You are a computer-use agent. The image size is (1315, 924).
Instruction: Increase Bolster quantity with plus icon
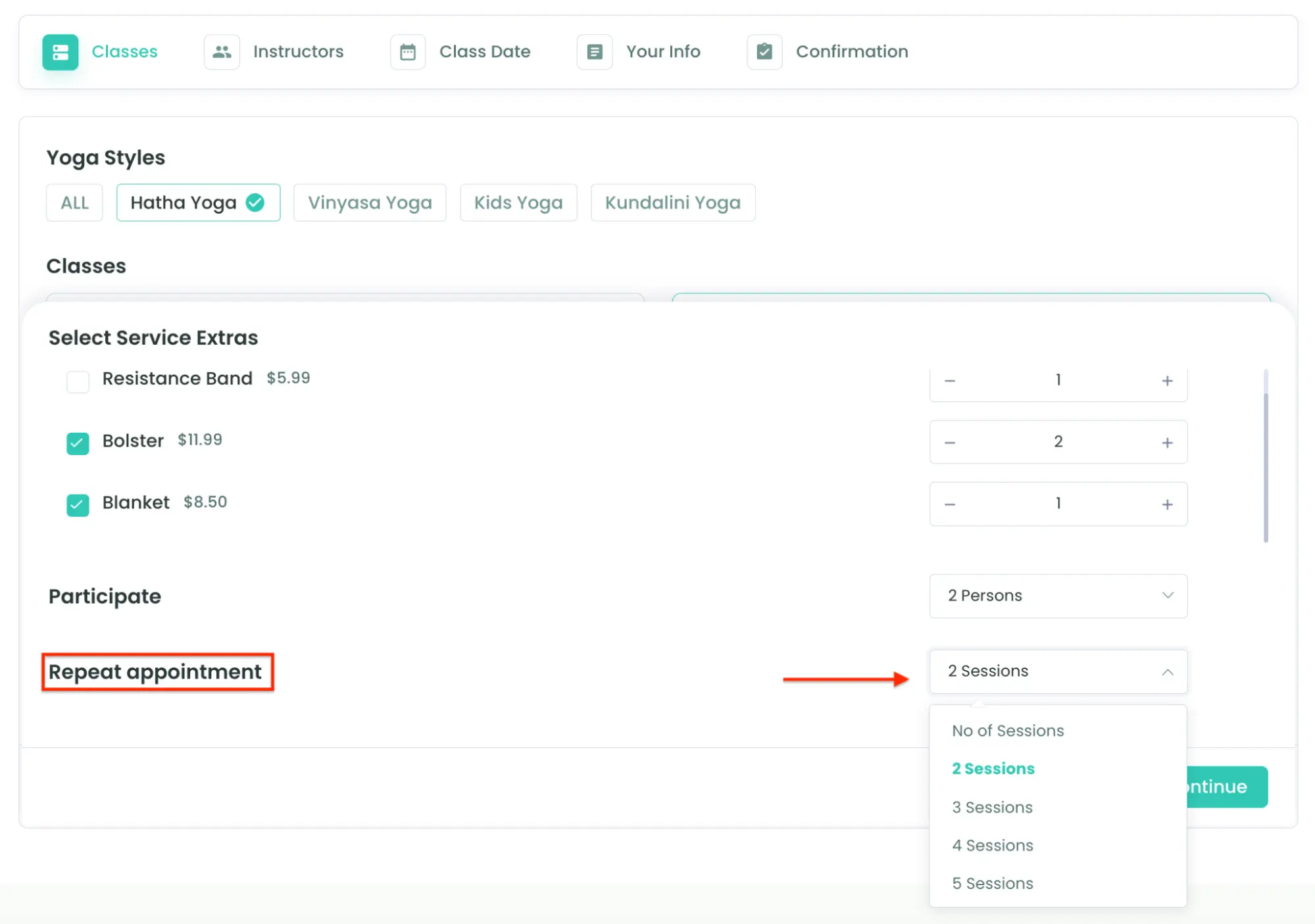[x=1167, y=443]
